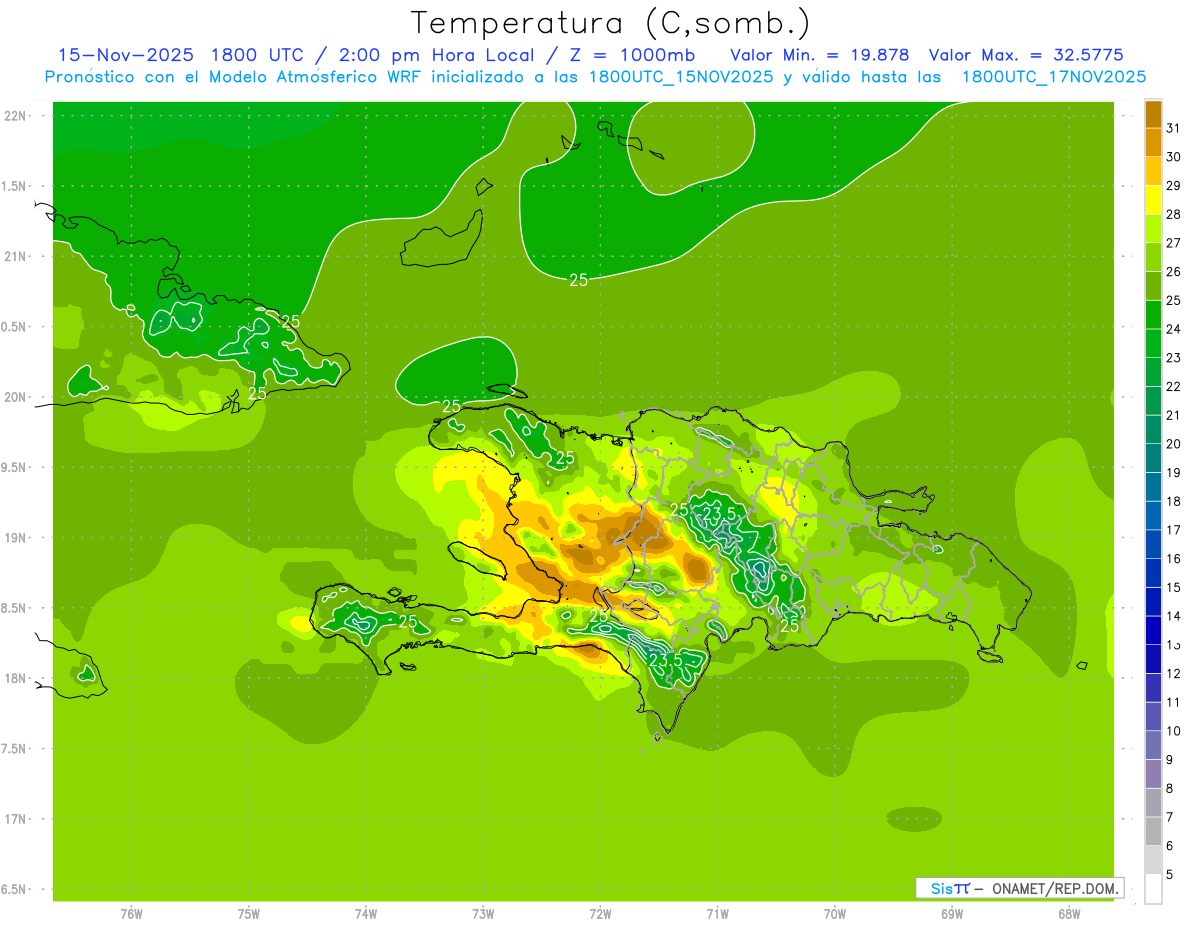Click the "17N" latitude axis label
Viewport: 1200px width, 927px height.
tap(17, 819)
